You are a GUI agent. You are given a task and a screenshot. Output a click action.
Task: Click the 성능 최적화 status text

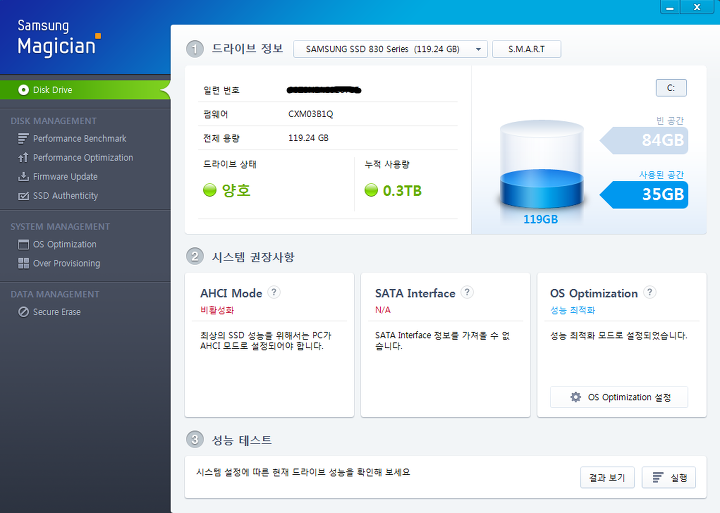point(573,310)
